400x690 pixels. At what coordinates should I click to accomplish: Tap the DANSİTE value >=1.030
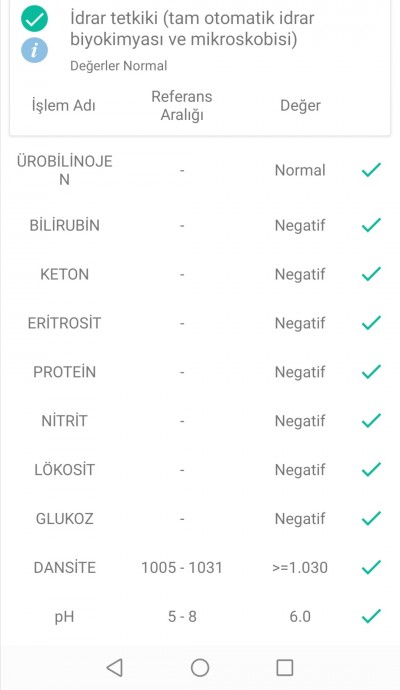pyautogui.click(x=300, y=568)
